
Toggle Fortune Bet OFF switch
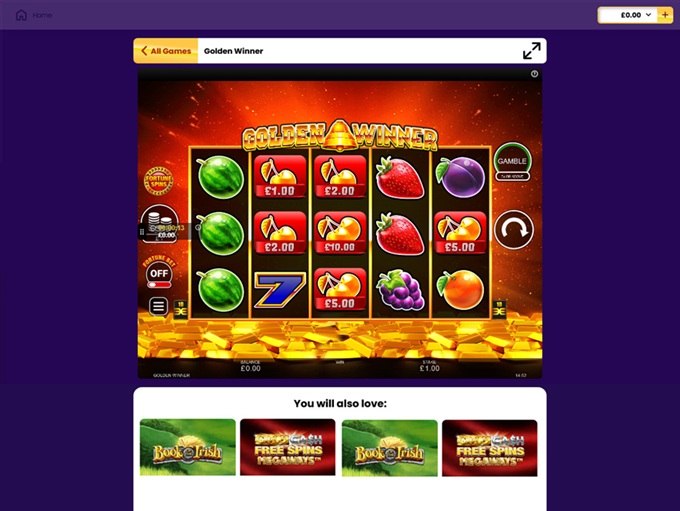pos(159,277)
